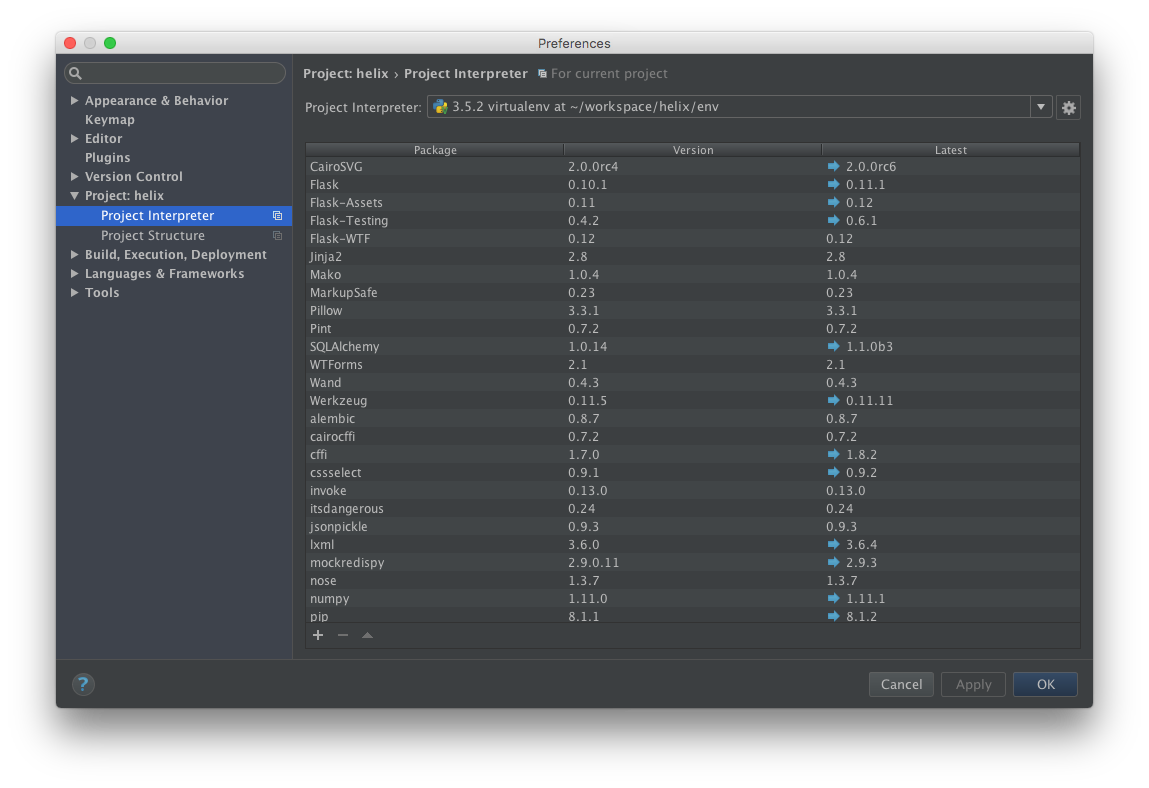Select the WTForms package row
Image resolution: width=1149 pixels, height=788 pixels.
[692, 364]
